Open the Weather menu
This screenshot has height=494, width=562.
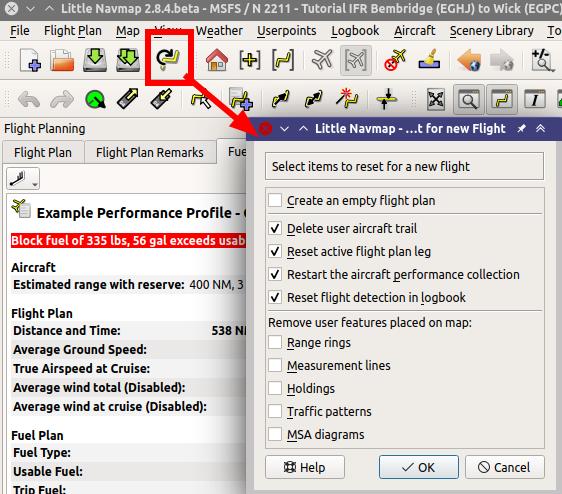[x=219, y=31]
